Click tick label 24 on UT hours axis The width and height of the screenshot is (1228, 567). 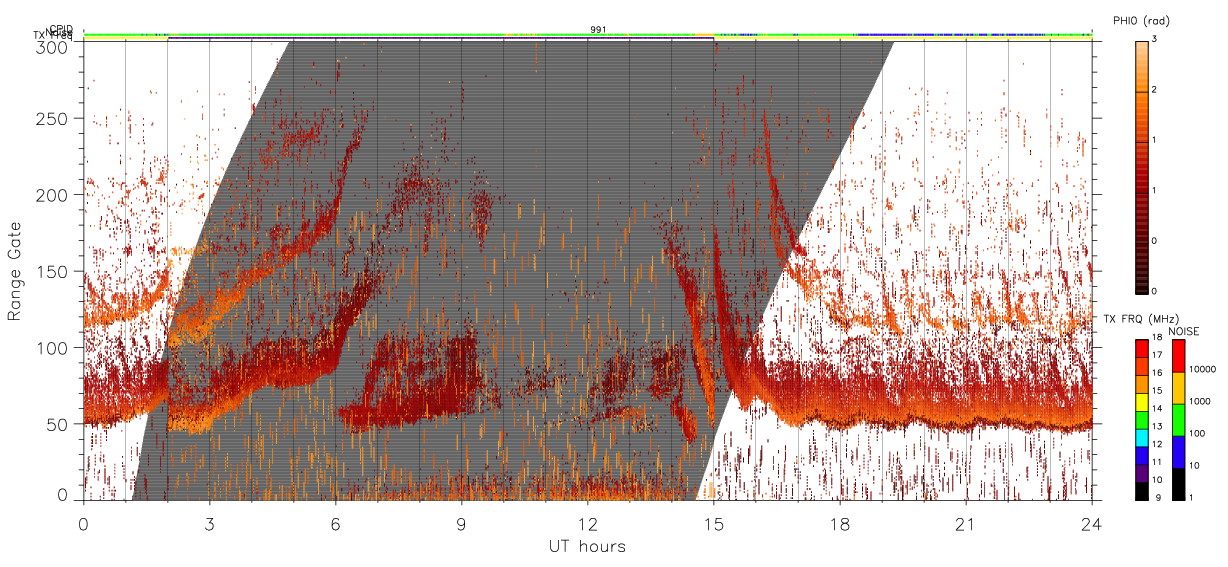pos(1091,524)
